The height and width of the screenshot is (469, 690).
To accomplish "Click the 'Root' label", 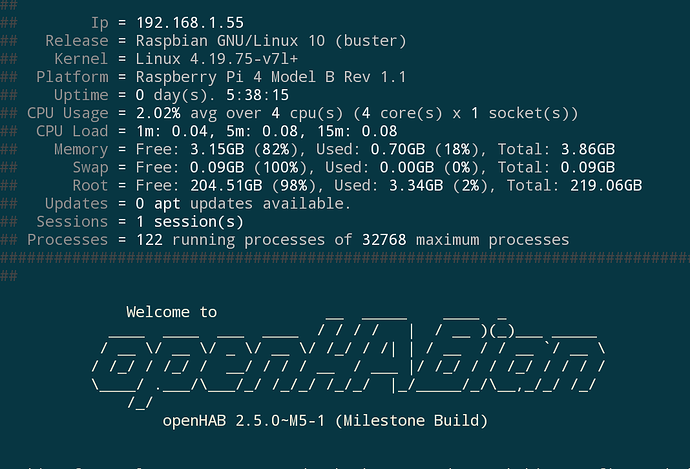I will (x=90, y=185).
